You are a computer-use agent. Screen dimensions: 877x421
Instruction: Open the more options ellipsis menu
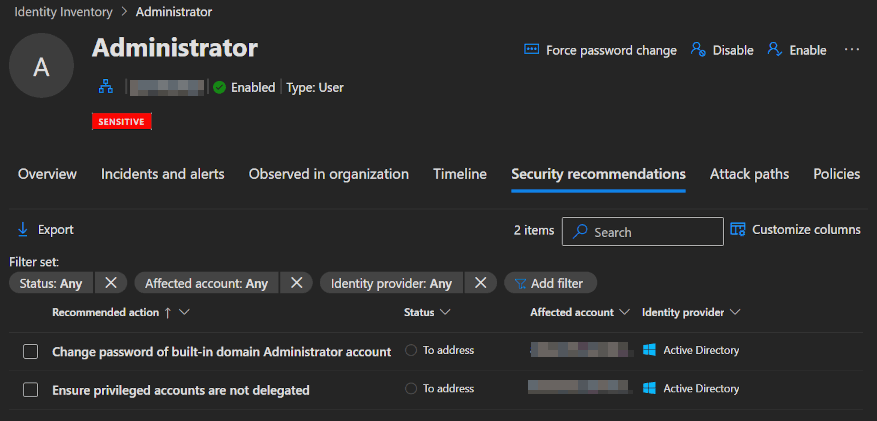tap(852, 50)
